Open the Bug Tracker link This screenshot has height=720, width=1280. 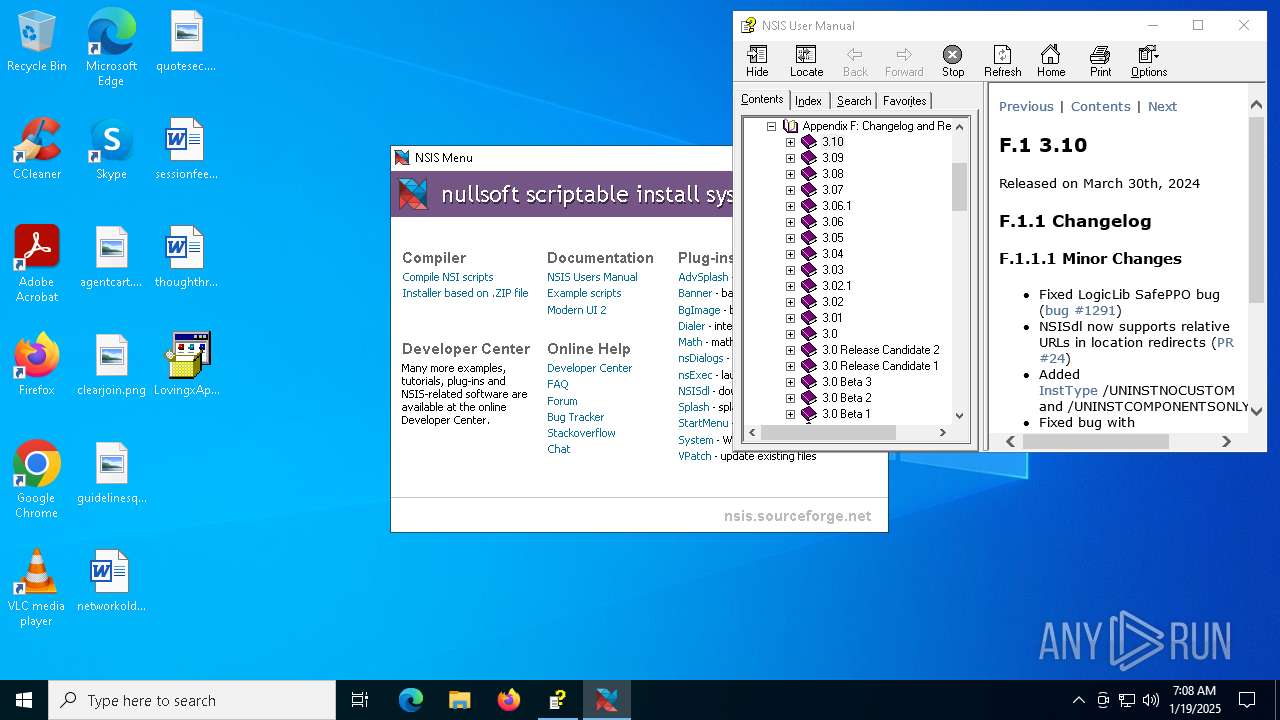(x=575, y=417)
